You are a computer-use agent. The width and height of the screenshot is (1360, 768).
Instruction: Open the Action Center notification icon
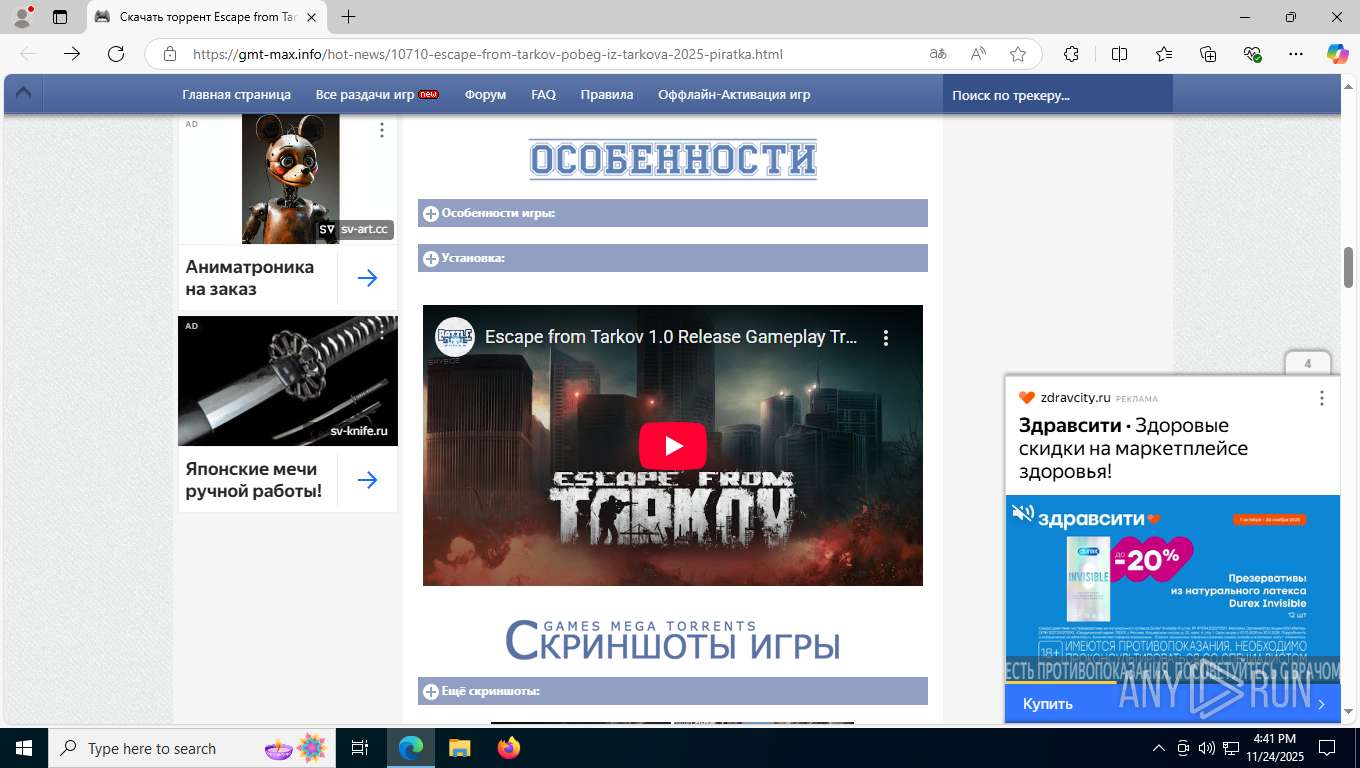[1326, 748]
